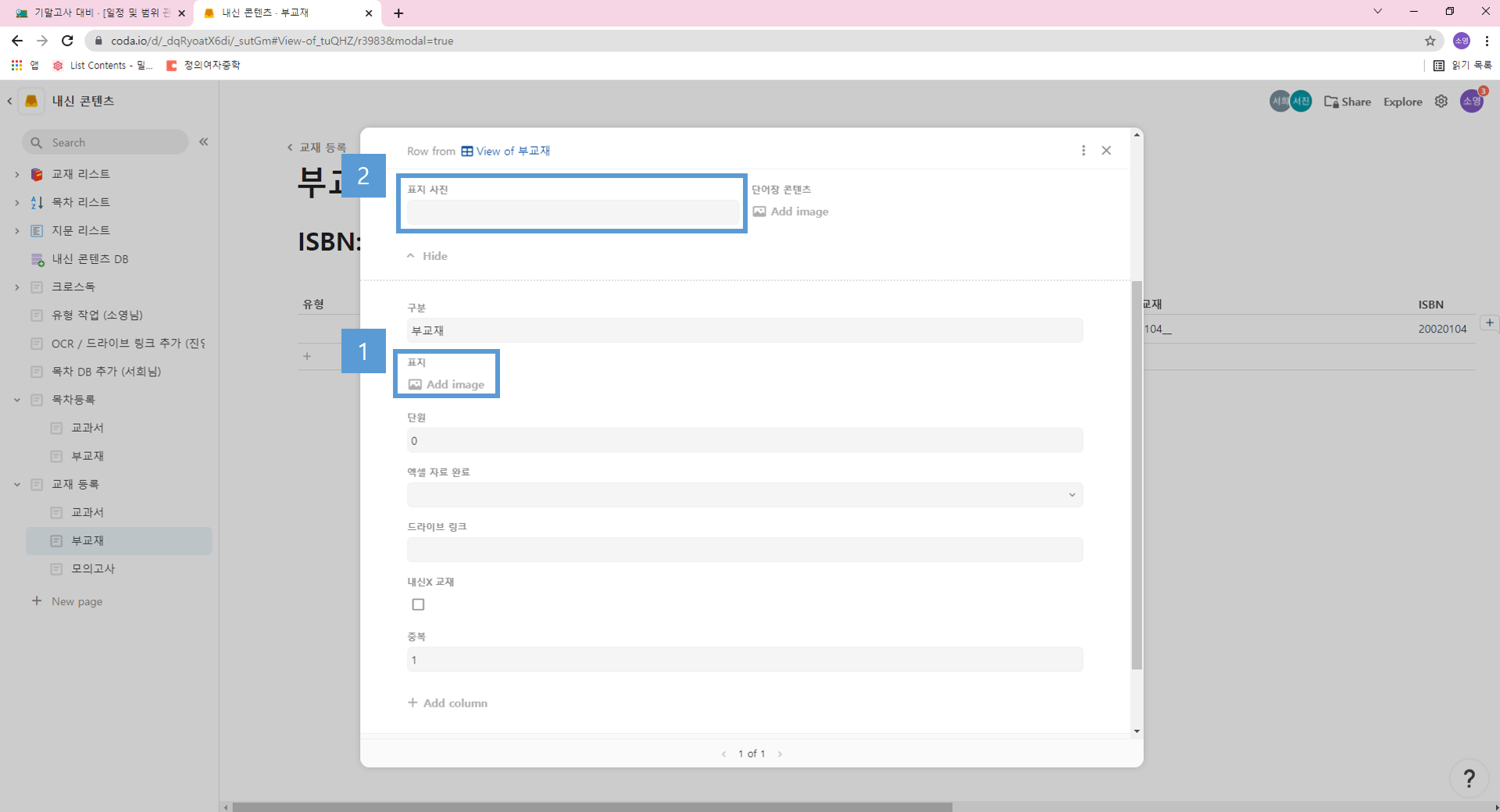Click the modal vertical scrollbar
Viewport: 1500px width, 812px height.
point(1137,475)
